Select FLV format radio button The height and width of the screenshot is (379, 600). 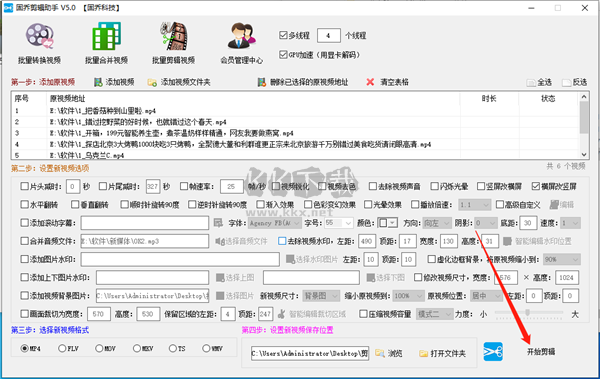point(62,348)
